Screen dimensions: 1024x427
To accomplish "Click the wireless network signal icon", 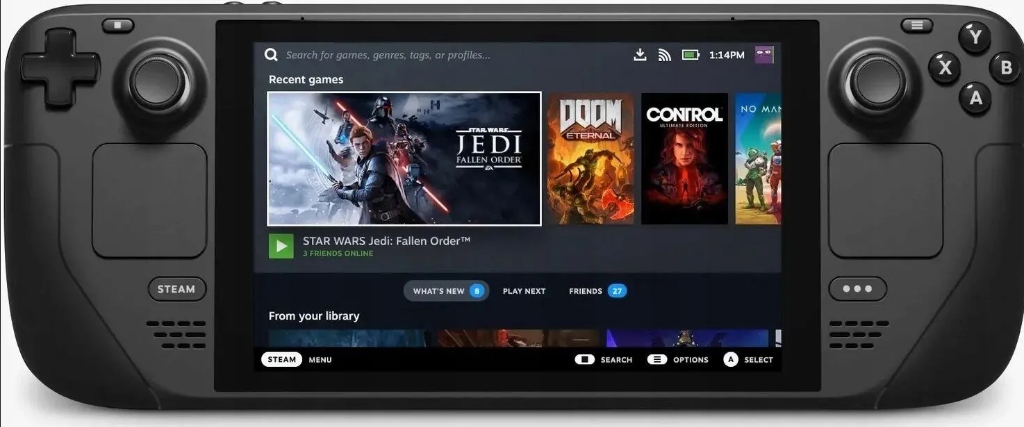I will tap(664, 55).
